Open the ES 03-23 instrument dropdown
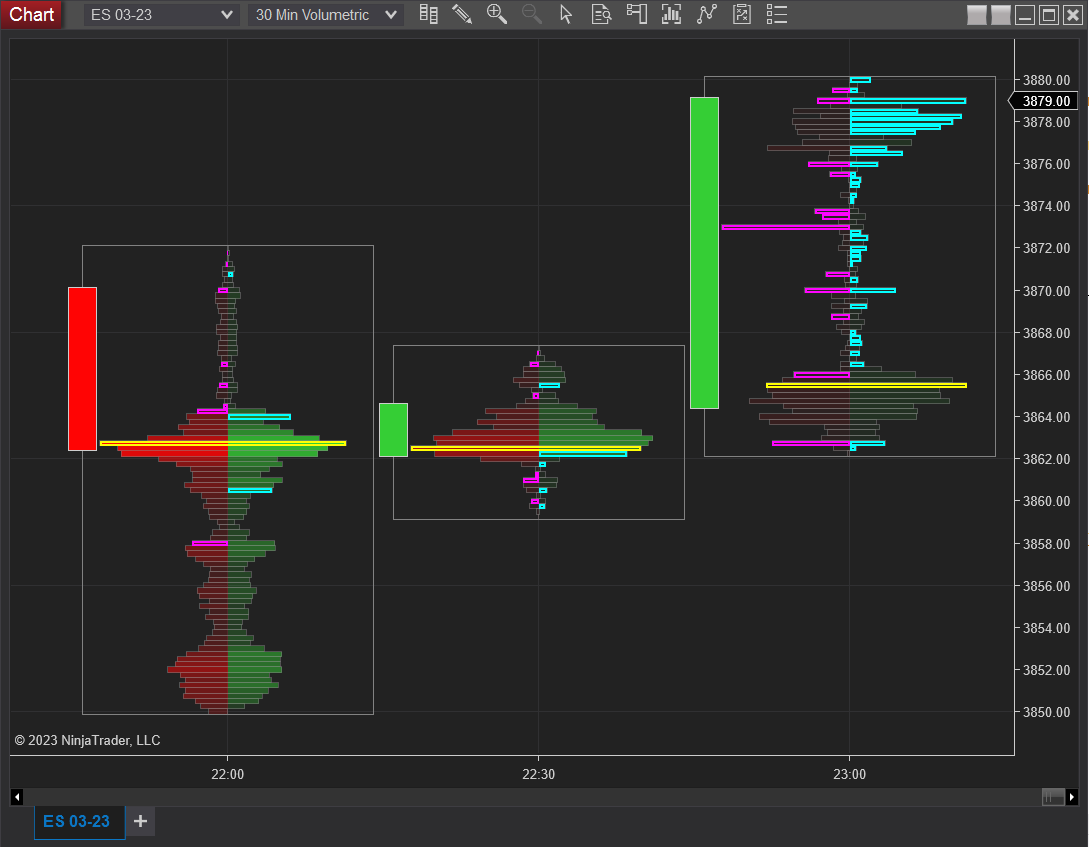 [155, 14]
